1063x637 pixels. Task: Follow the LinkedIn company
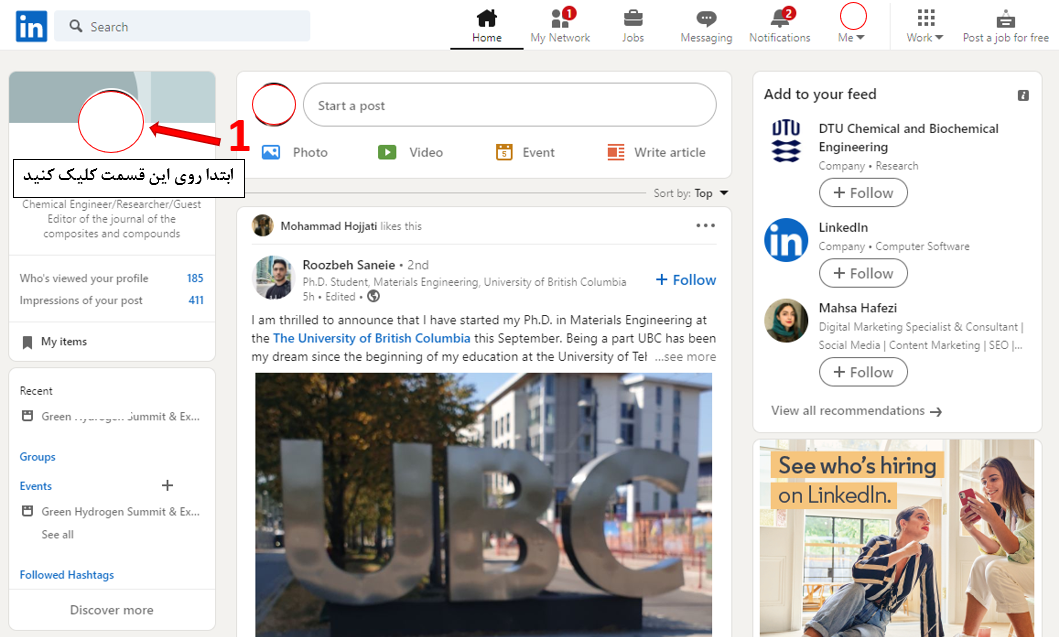click(x=863, y=274)
